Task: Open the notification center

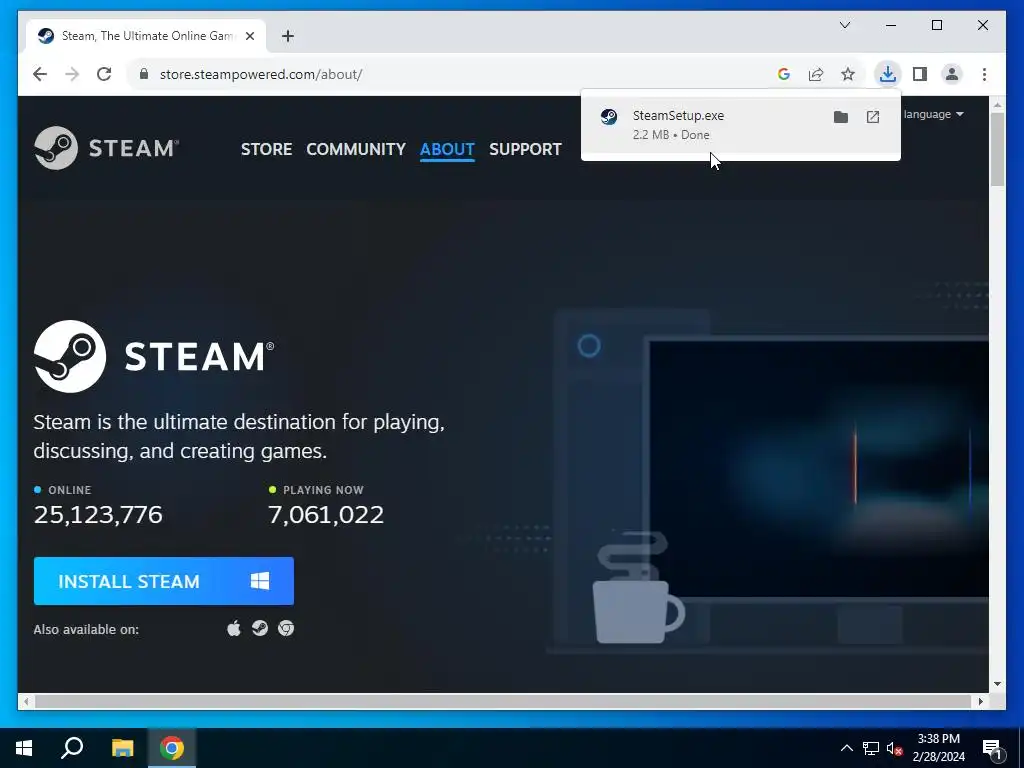Action: 993,748
